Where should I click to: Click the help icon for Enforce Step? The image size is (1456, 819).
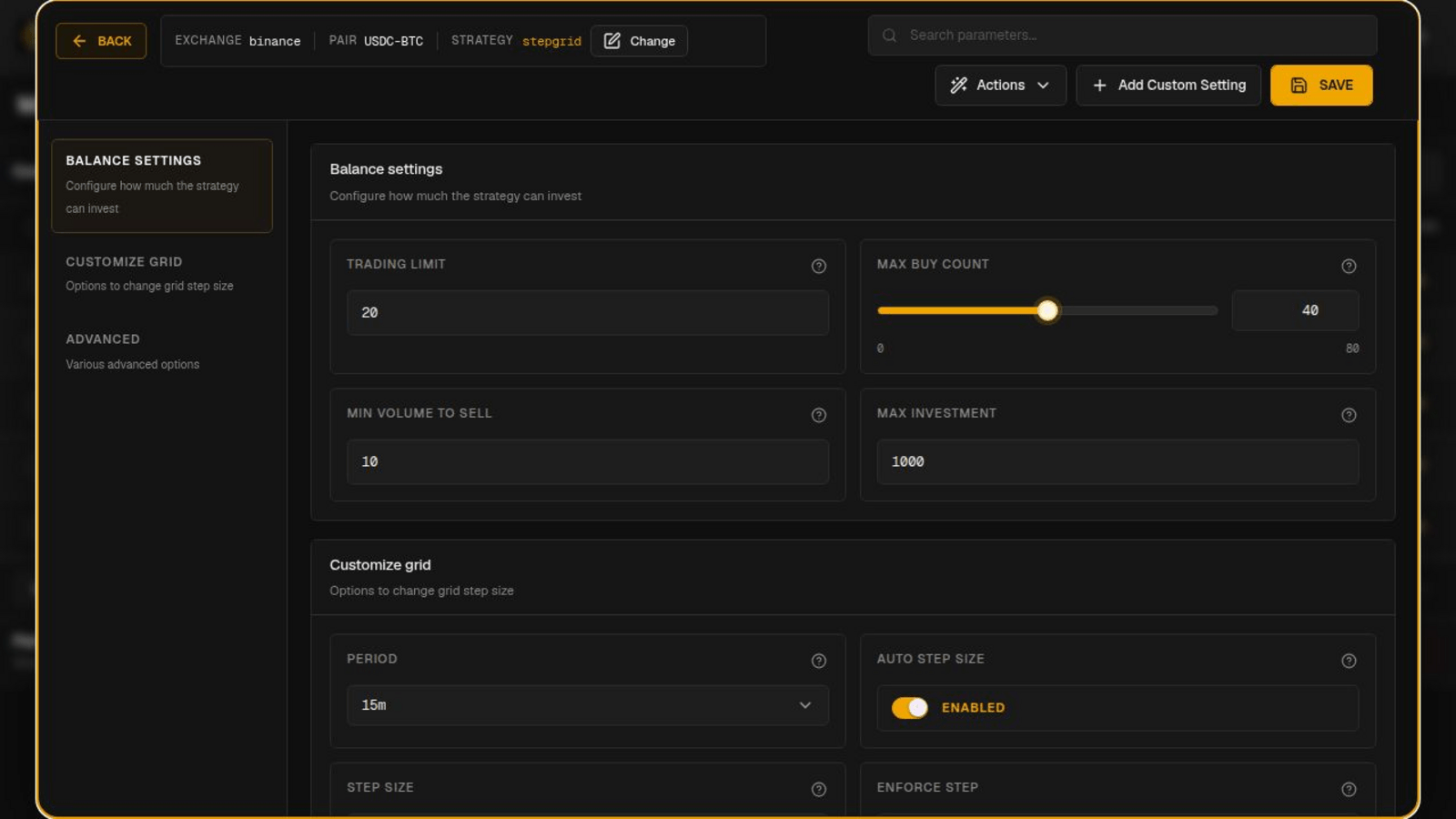(x=1349, y=789)
